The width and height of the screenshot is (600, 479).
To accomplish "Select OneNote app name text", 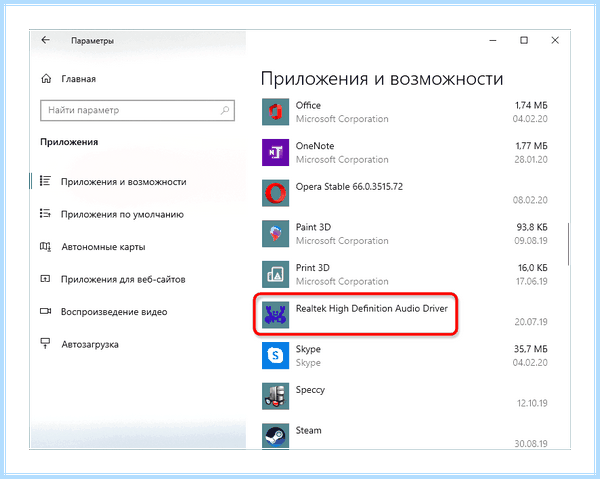I will (x=315, y=146).
